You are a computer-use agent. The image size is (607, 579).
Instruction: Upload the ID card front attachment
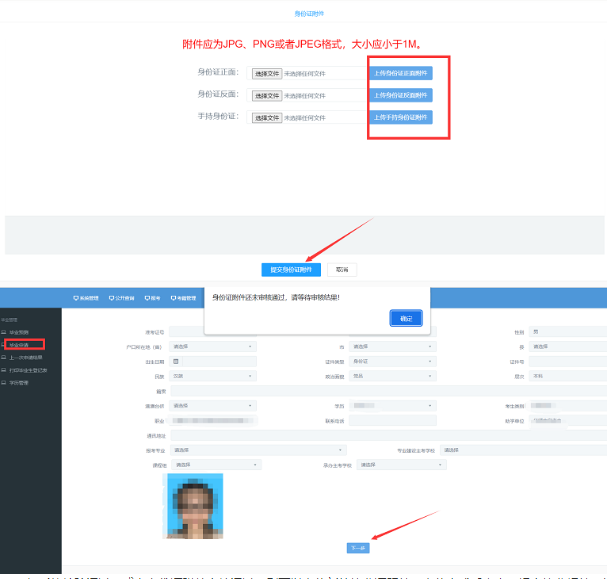click(401, 73)
